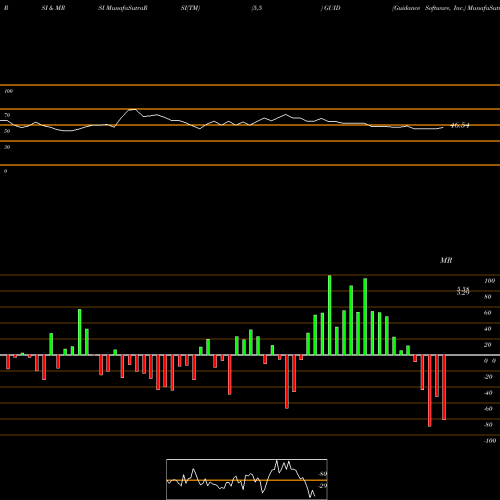Click the -20 label on MR axis

pyautogui.click(x=488, y=377)
